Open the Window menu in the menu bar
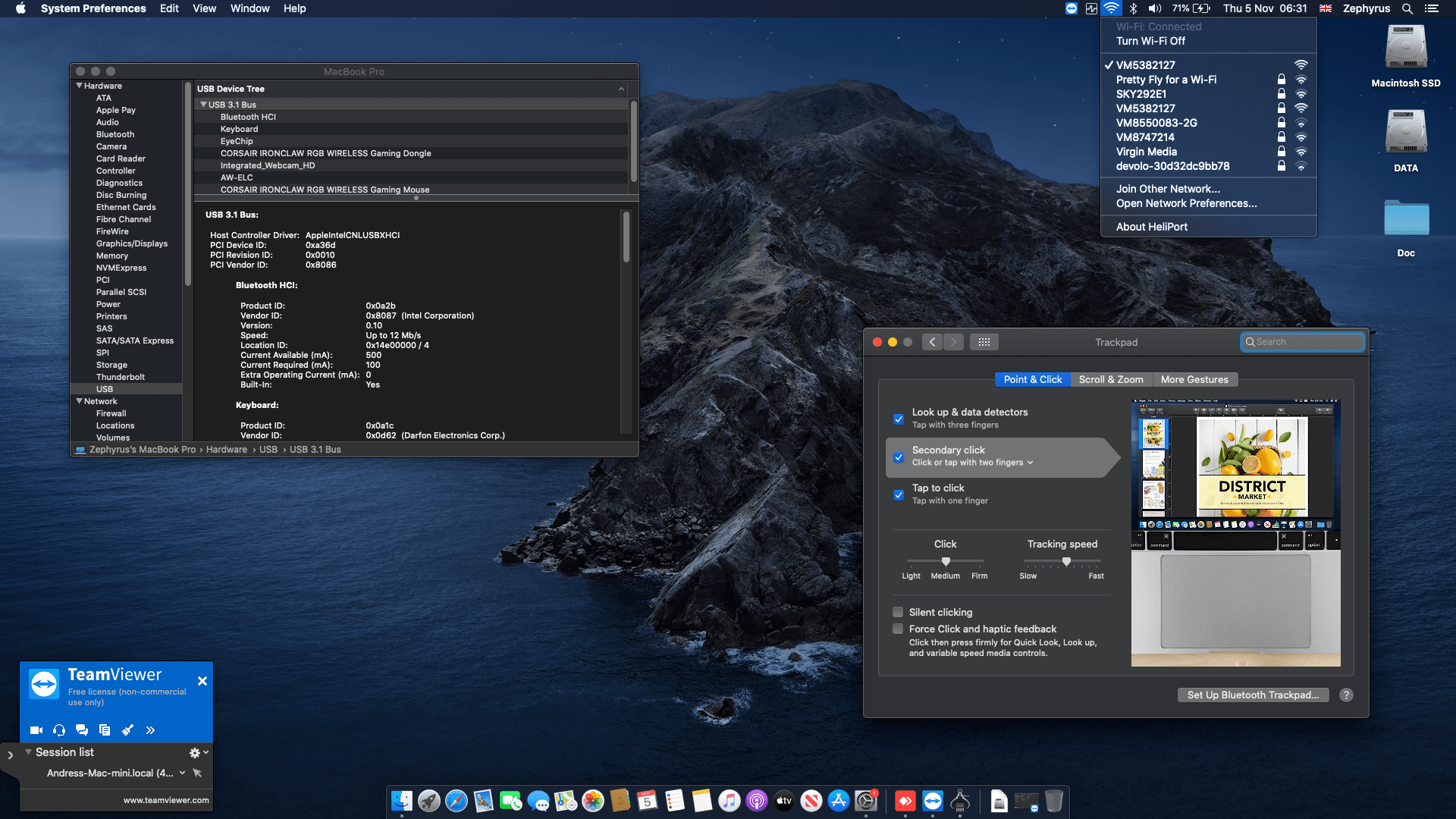The width and height of the screenshot is (1456, 819). pos(249,8)
